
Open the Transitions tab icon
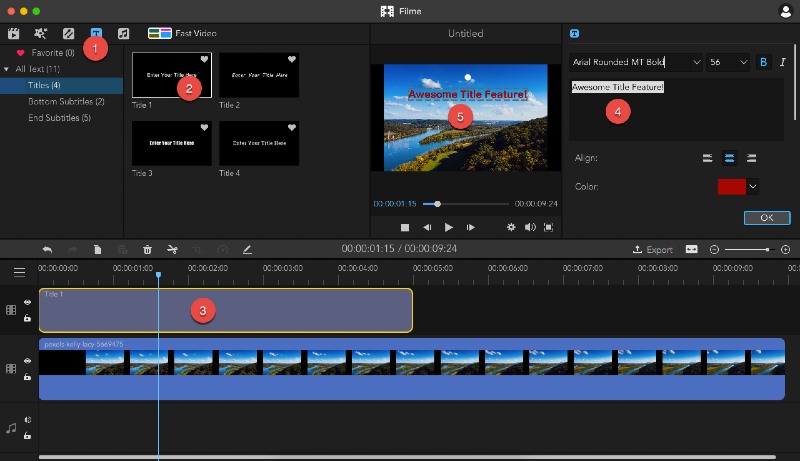click(68, 34)
